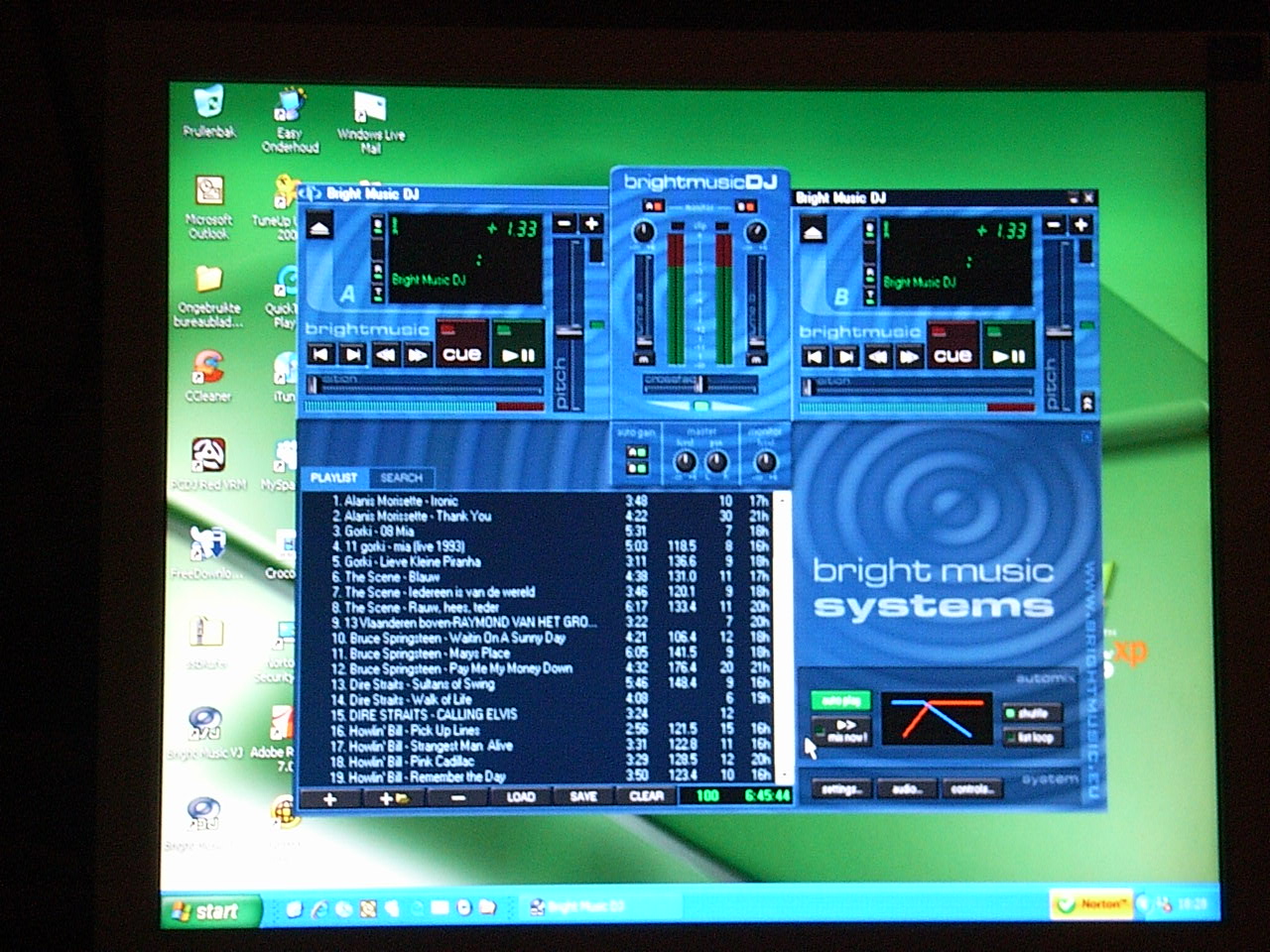Decrease pitch with deck A minus button
Screen dimensions: 1270x952
click(565, 224)
